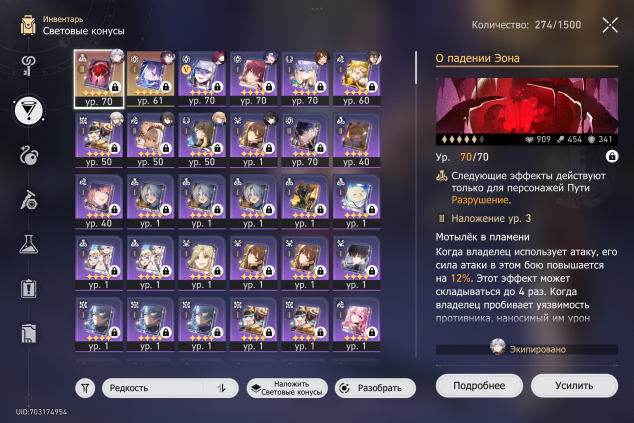
Task: Toggle sort order arrows beside Редкость
Action: (x=222, y=388)
